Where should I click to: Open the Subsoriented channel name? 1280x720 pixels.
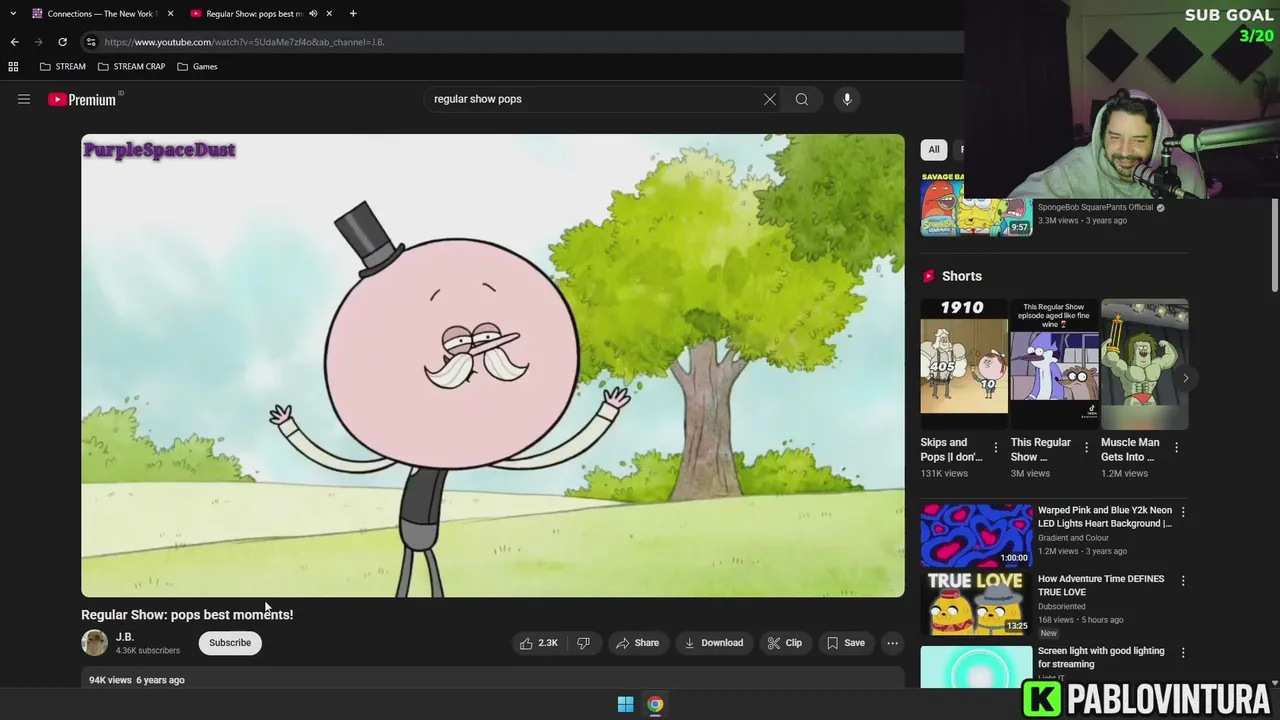point(1062,606)
